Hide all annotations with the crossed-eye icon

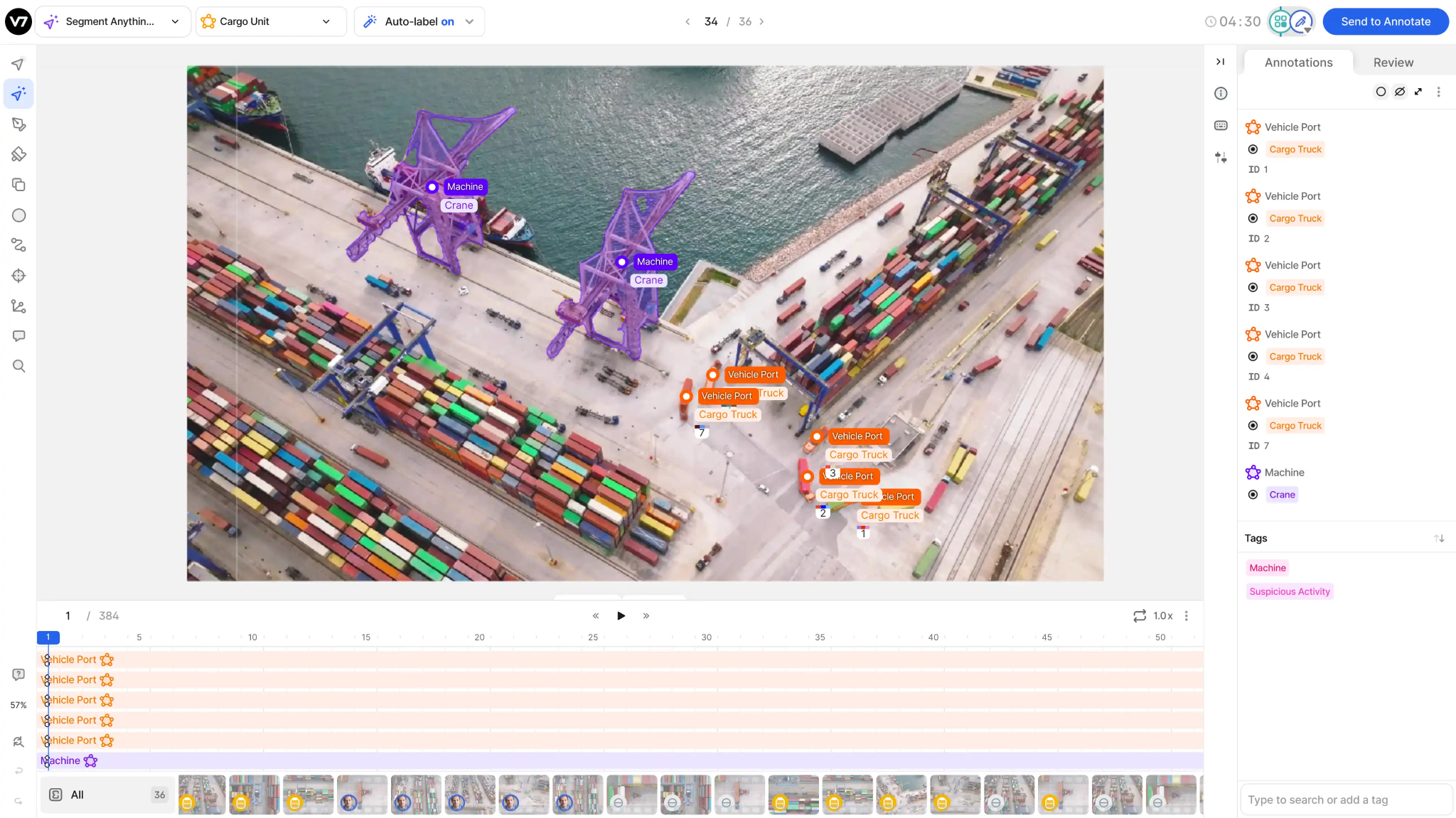click(x=1399, y=91)
